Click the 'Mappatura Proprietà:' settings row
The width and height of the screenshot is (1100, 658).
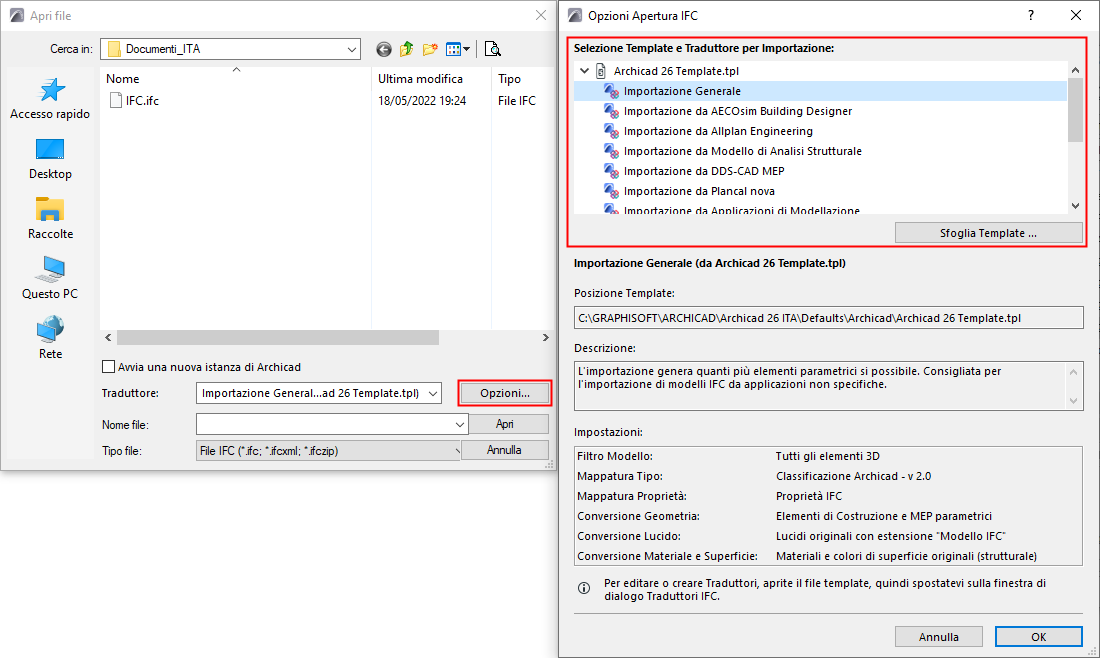pyautogui.click(x=829, y=496)
